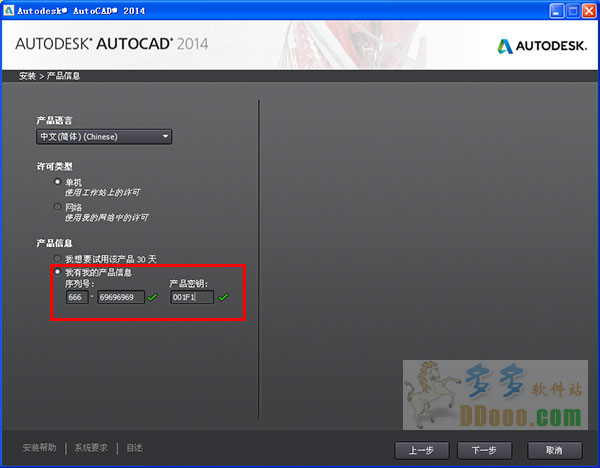Maximize the AutoCAD 2014 installer window
600x468 pixels.
[x=573, y=11]
